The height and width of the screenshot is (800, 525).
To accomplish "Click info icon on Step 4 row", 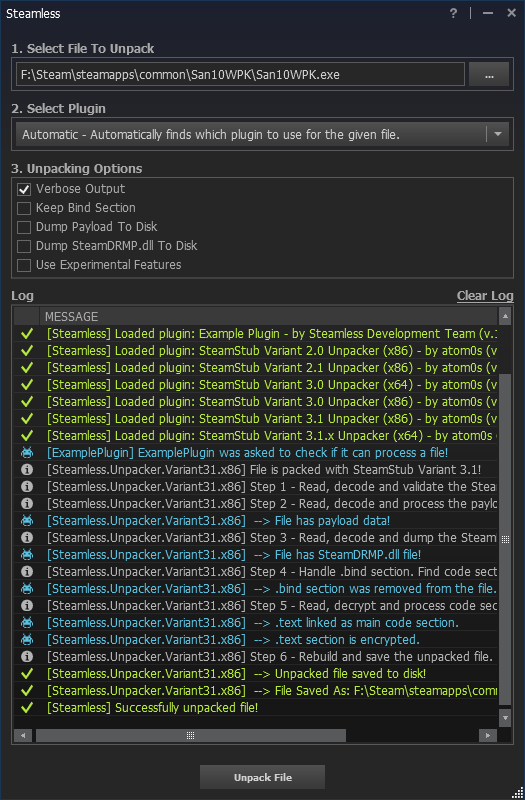I will point(27,571).
